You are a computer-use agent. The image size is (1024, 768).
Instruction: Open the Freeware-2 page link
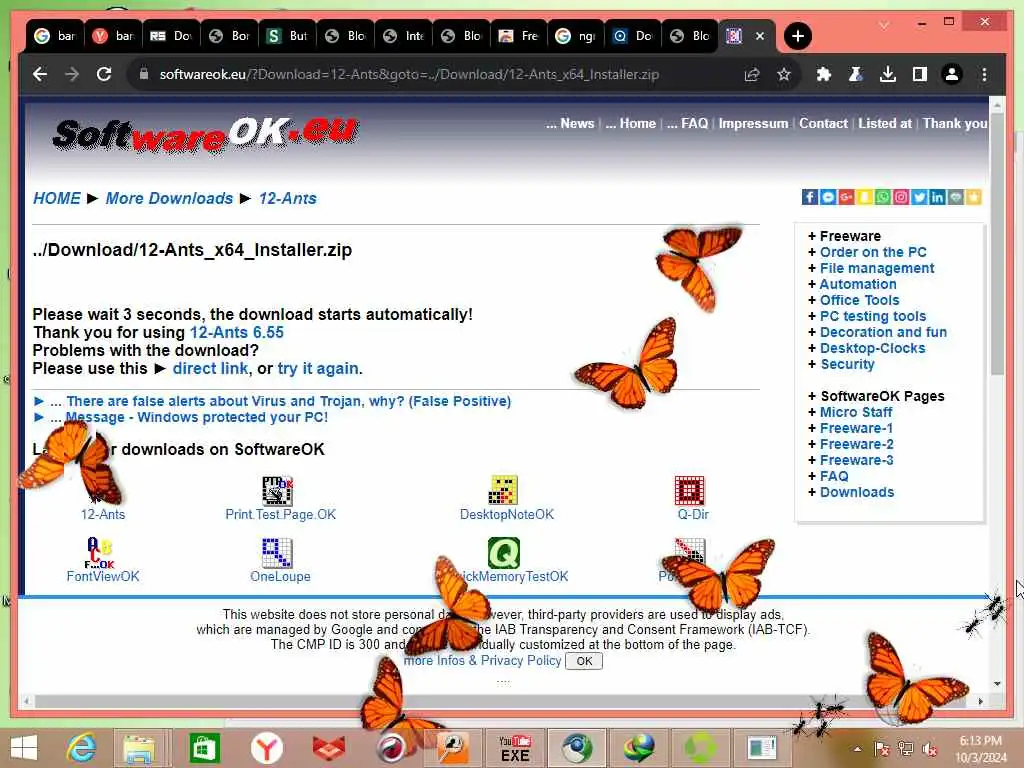click(856, 444)
